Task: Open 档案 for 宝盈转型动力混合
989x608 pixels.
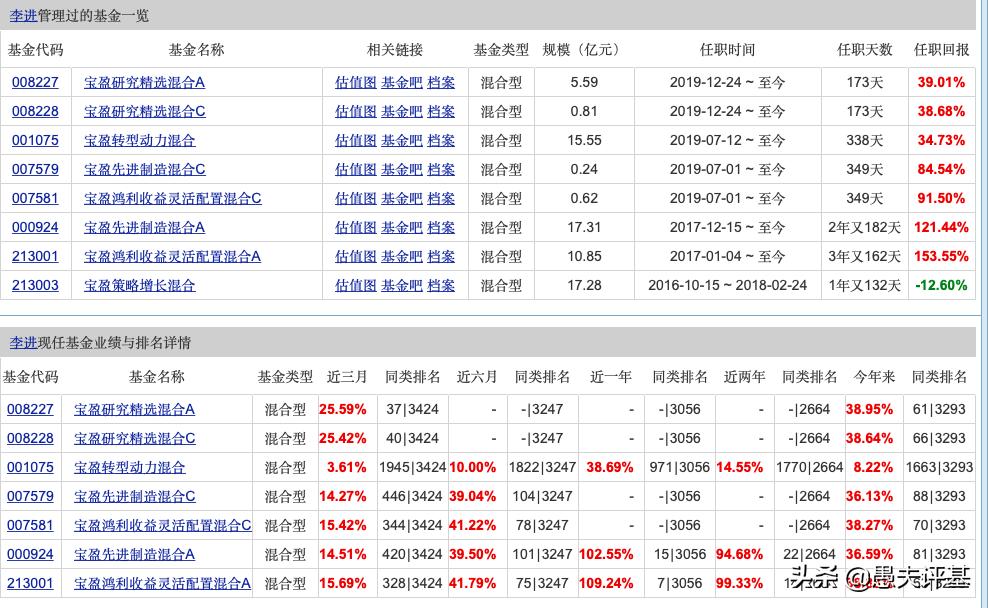Action: click(440, 140)
